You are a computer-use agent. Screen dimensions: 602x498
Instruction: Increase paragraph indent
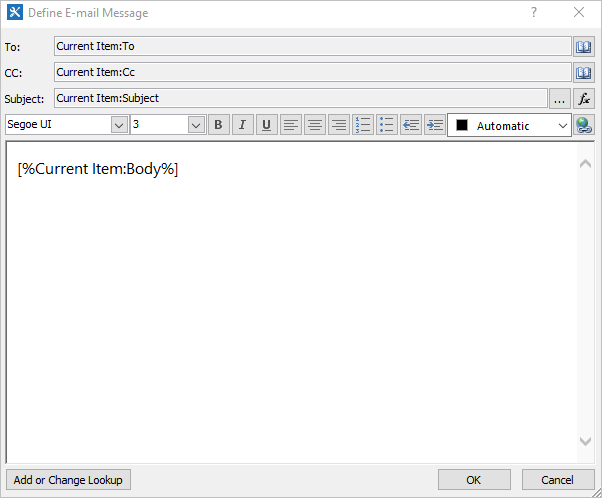(x=435, y=125)
